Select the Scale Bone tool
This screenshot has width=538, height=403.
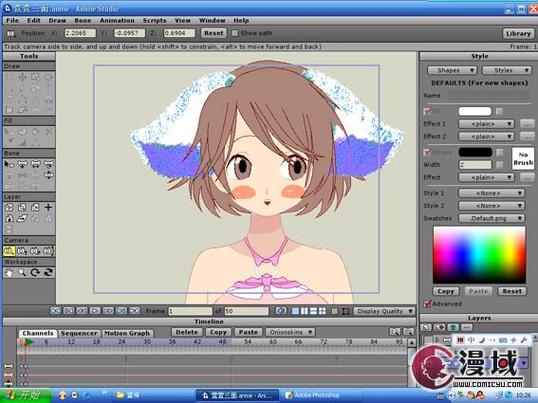(35, 164)
